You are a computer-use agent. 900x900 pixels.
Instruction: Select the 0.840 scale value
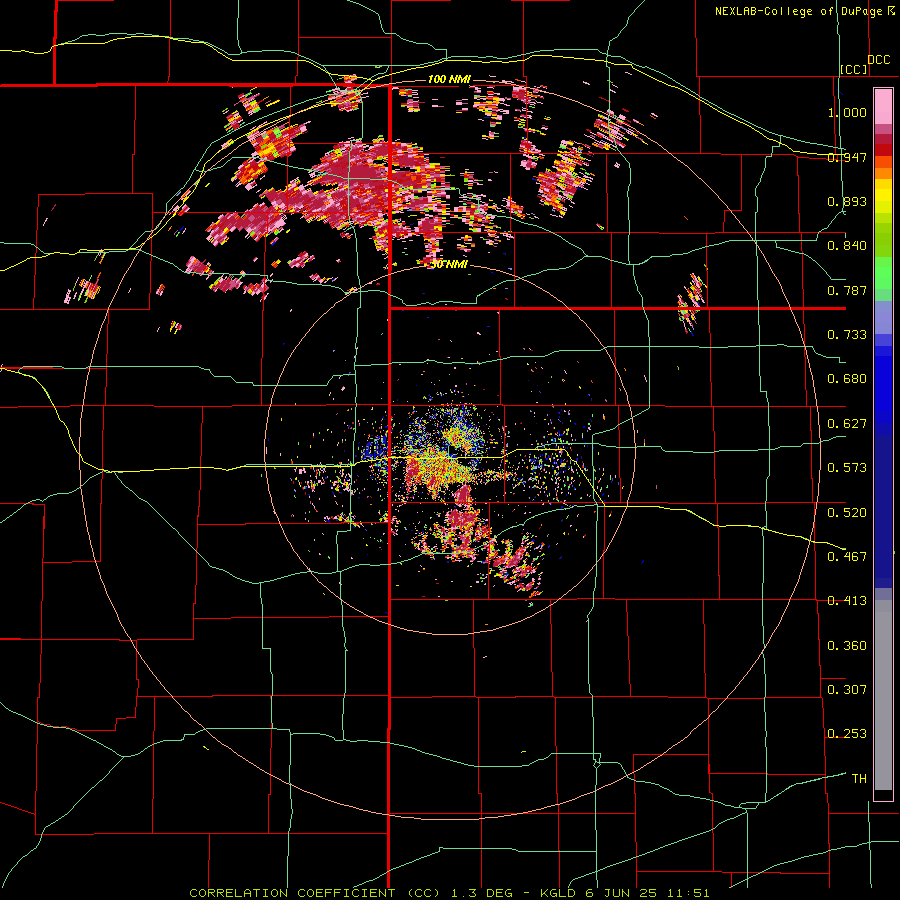click(x=847, y=246)
